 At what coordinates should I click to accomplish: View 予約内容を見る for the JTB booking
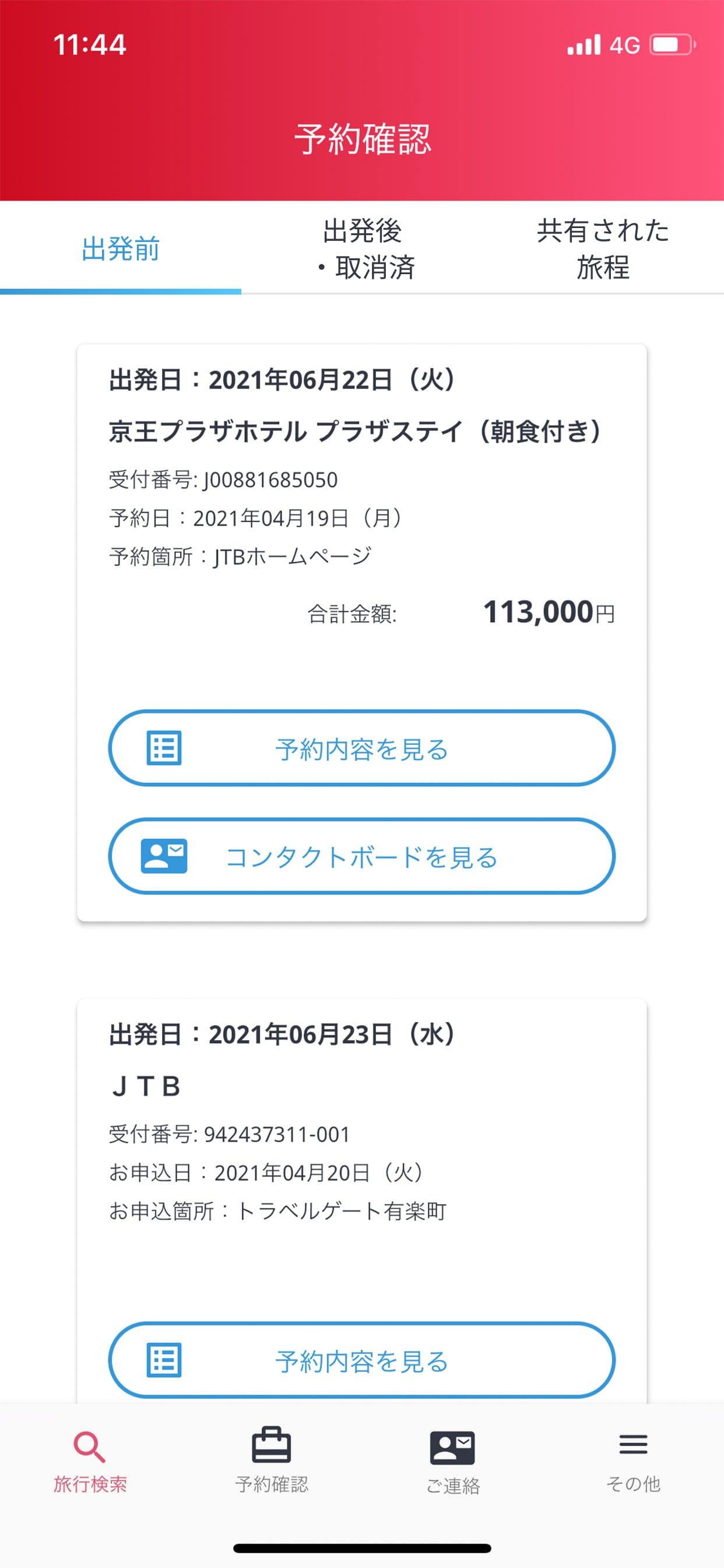(362, 1360)
